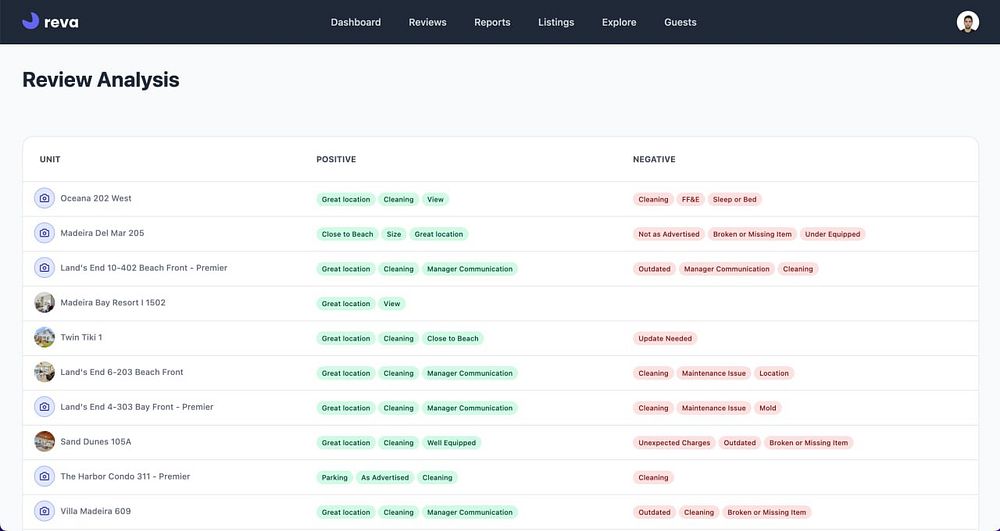Open The Harbor Condo 311 - Premier

[125, 476]
